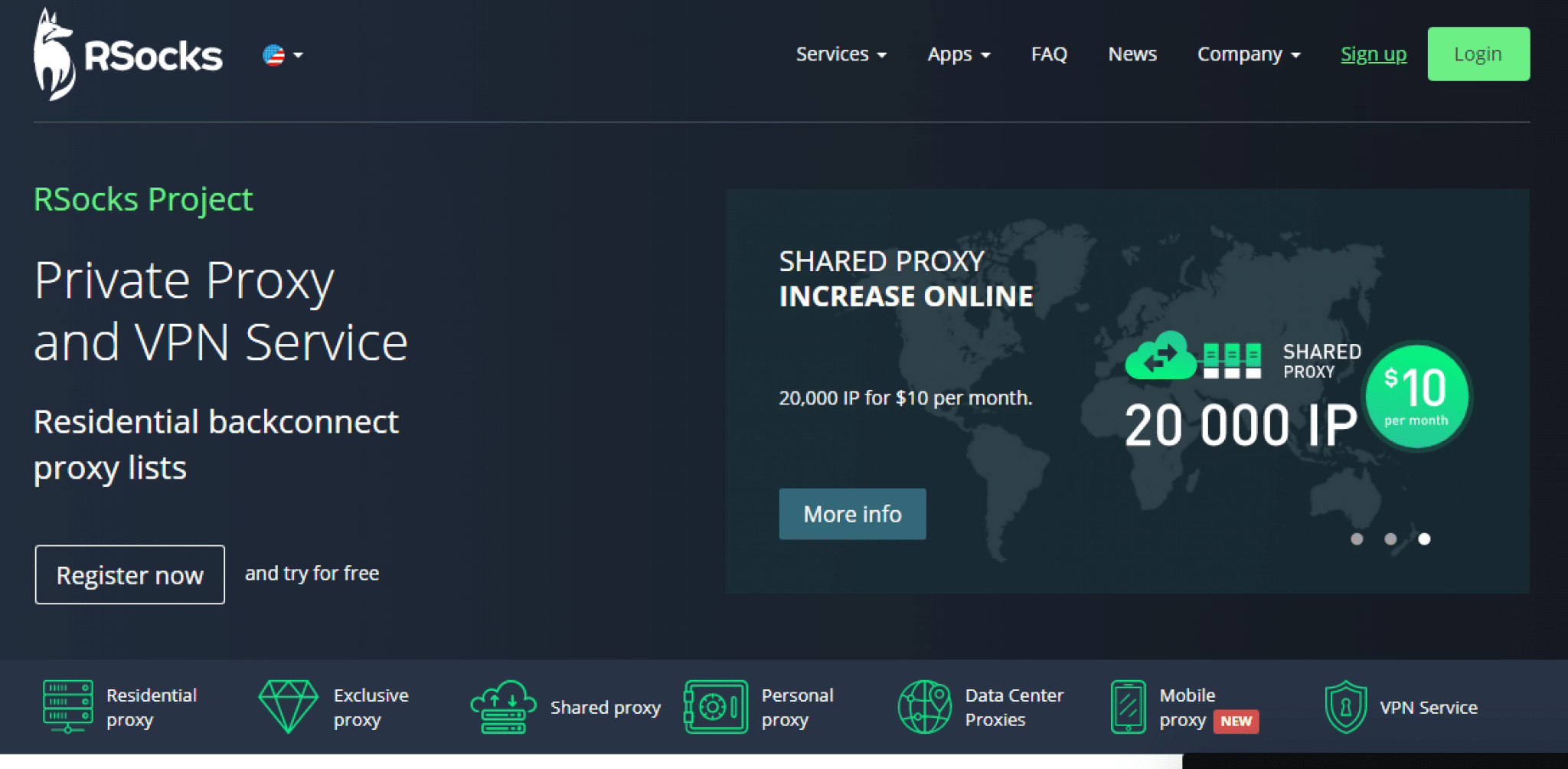
Task: Open the language flag selector
Action: (x=283, y=55)
